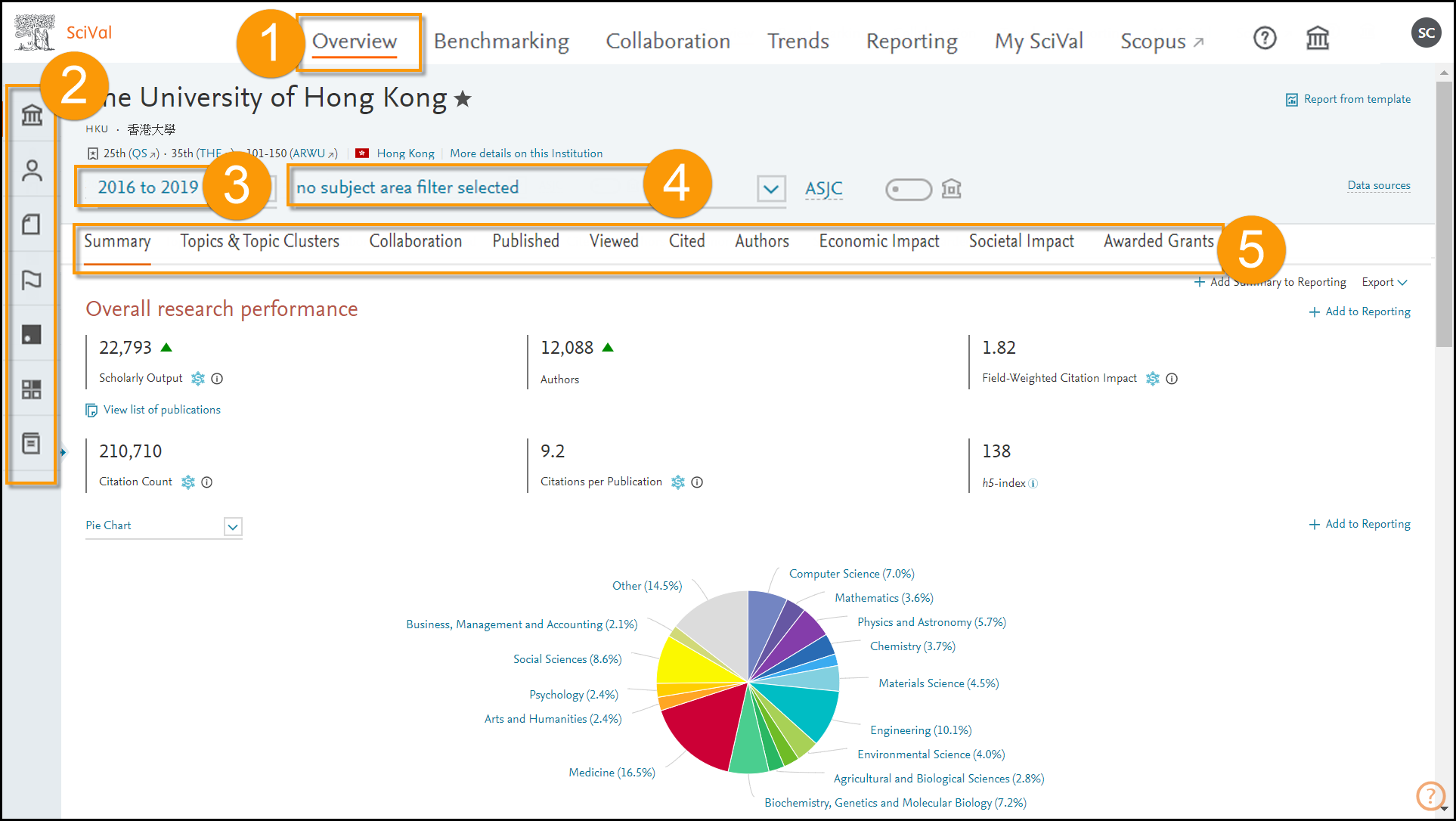Go to Reporting top navigation tab
This screenshot has width=1456, height=821.
912,42
